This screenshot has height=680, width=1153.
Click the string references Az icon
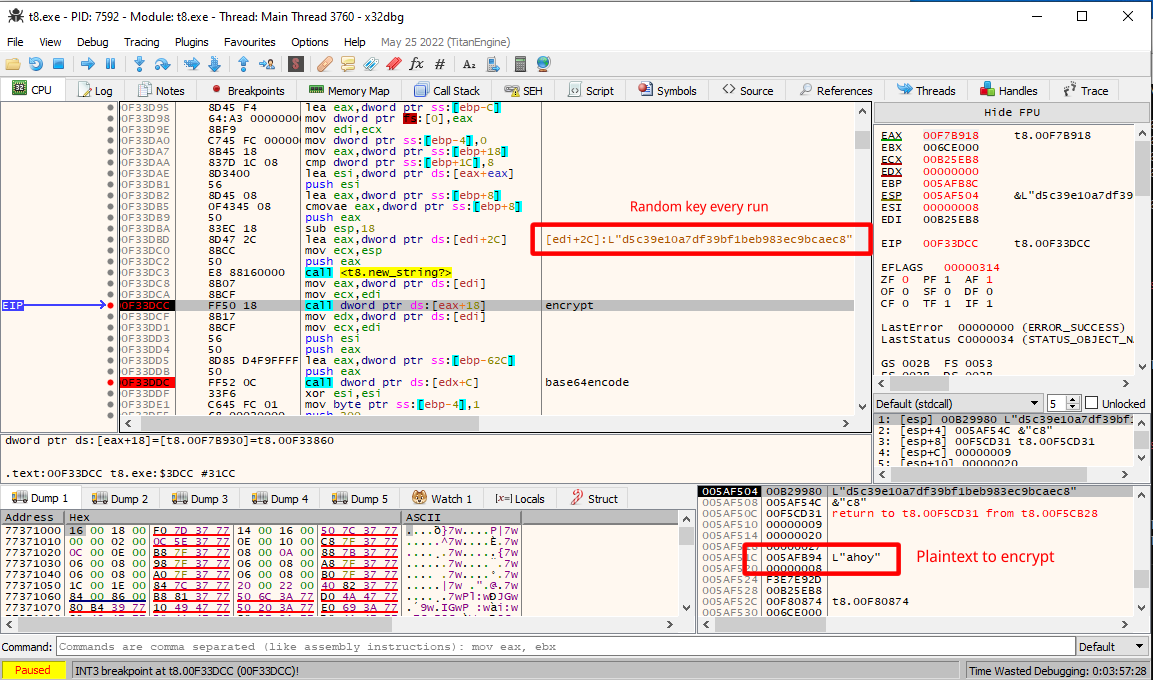click(469, 64)
